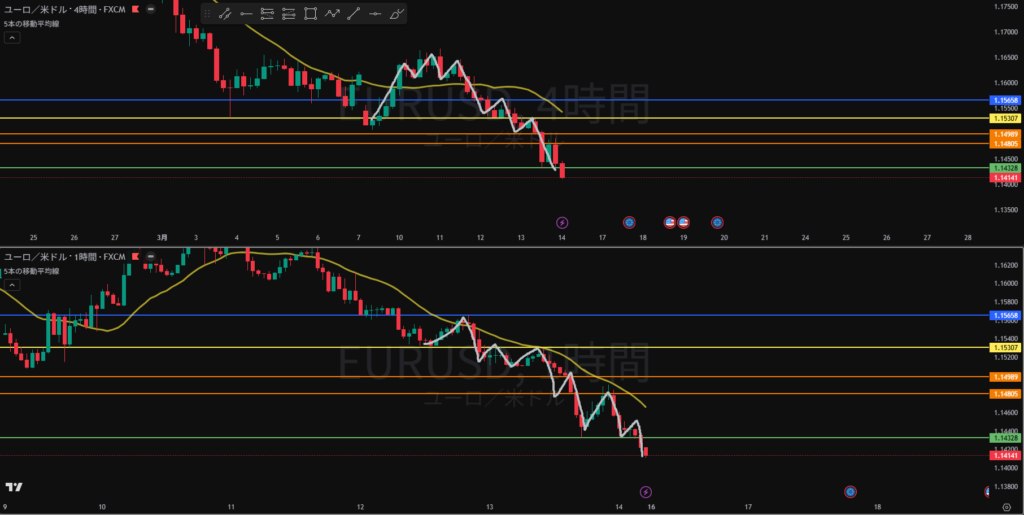This screenshot has height=515, width=1024.
Task: Collapse the indicator legend on the 4時間 chart
Action: 12,38
